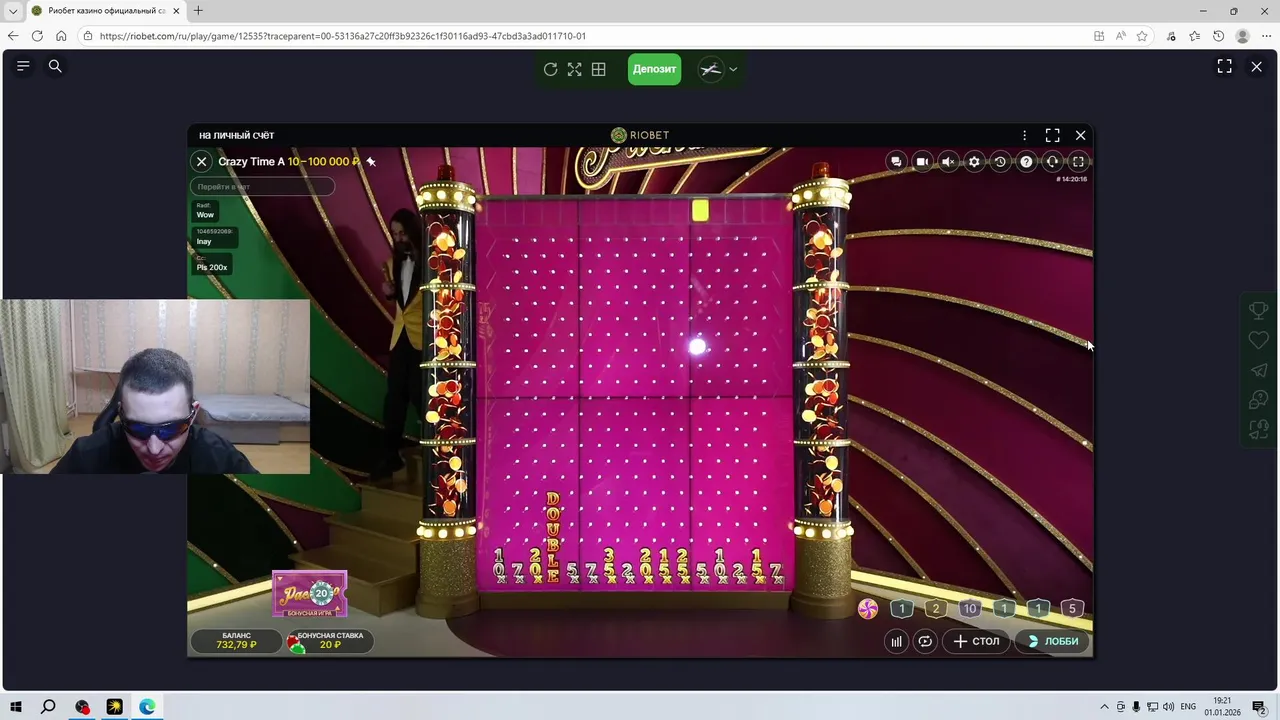
Task: Toggle site fullscreen icon top right
Action: [x=1224, y=66]
